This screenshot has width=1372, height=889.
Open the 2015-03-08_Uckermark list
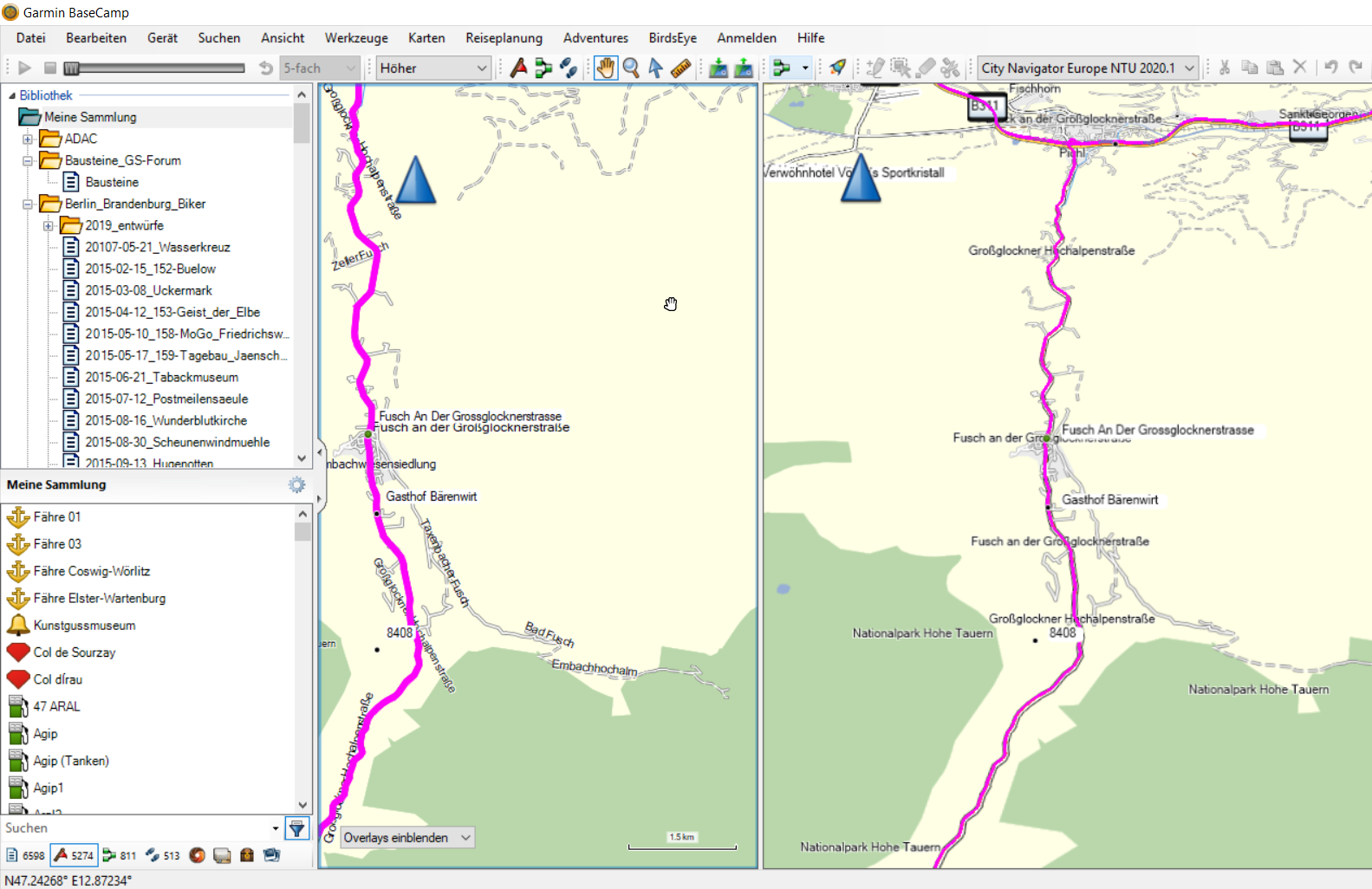point(148,290)
